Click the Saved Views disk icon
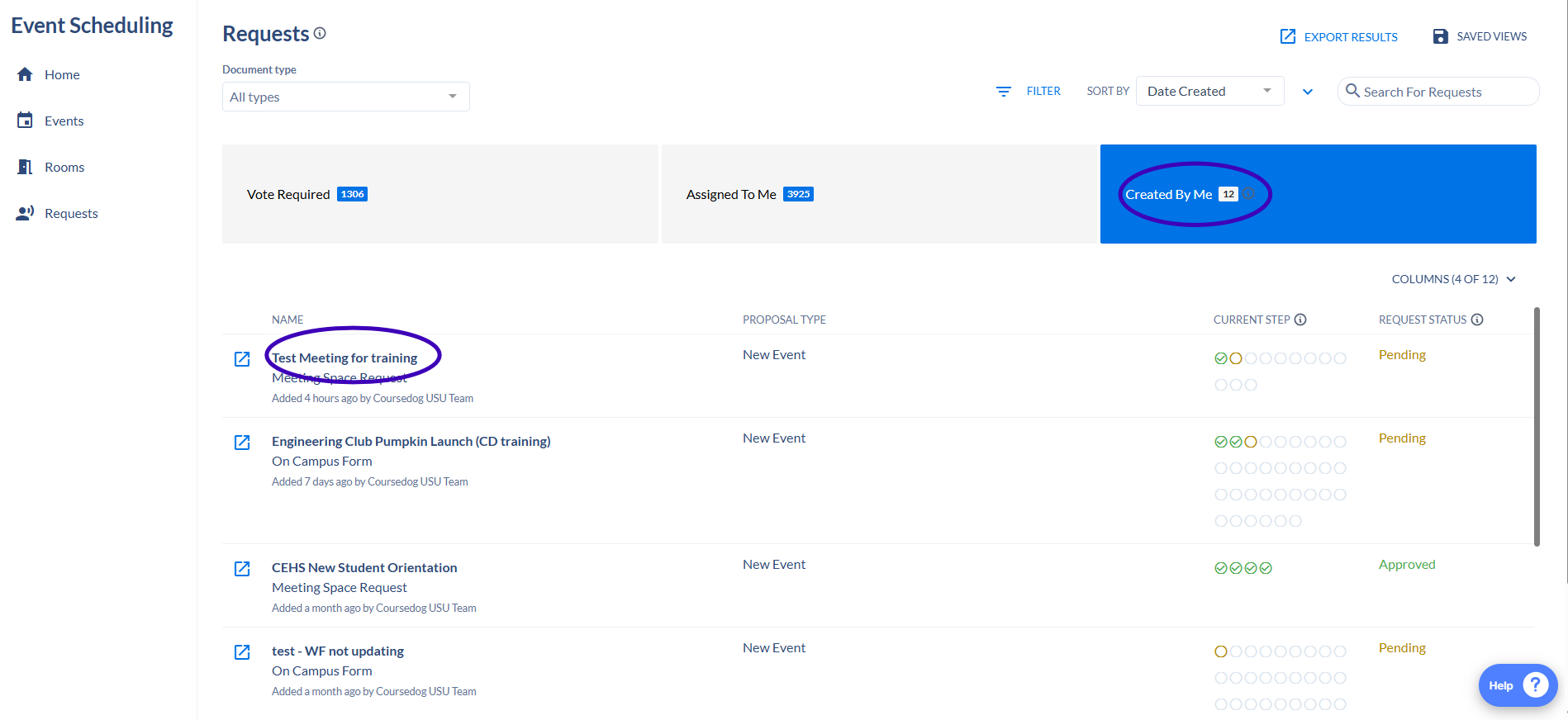 (x=1440, y=36)
